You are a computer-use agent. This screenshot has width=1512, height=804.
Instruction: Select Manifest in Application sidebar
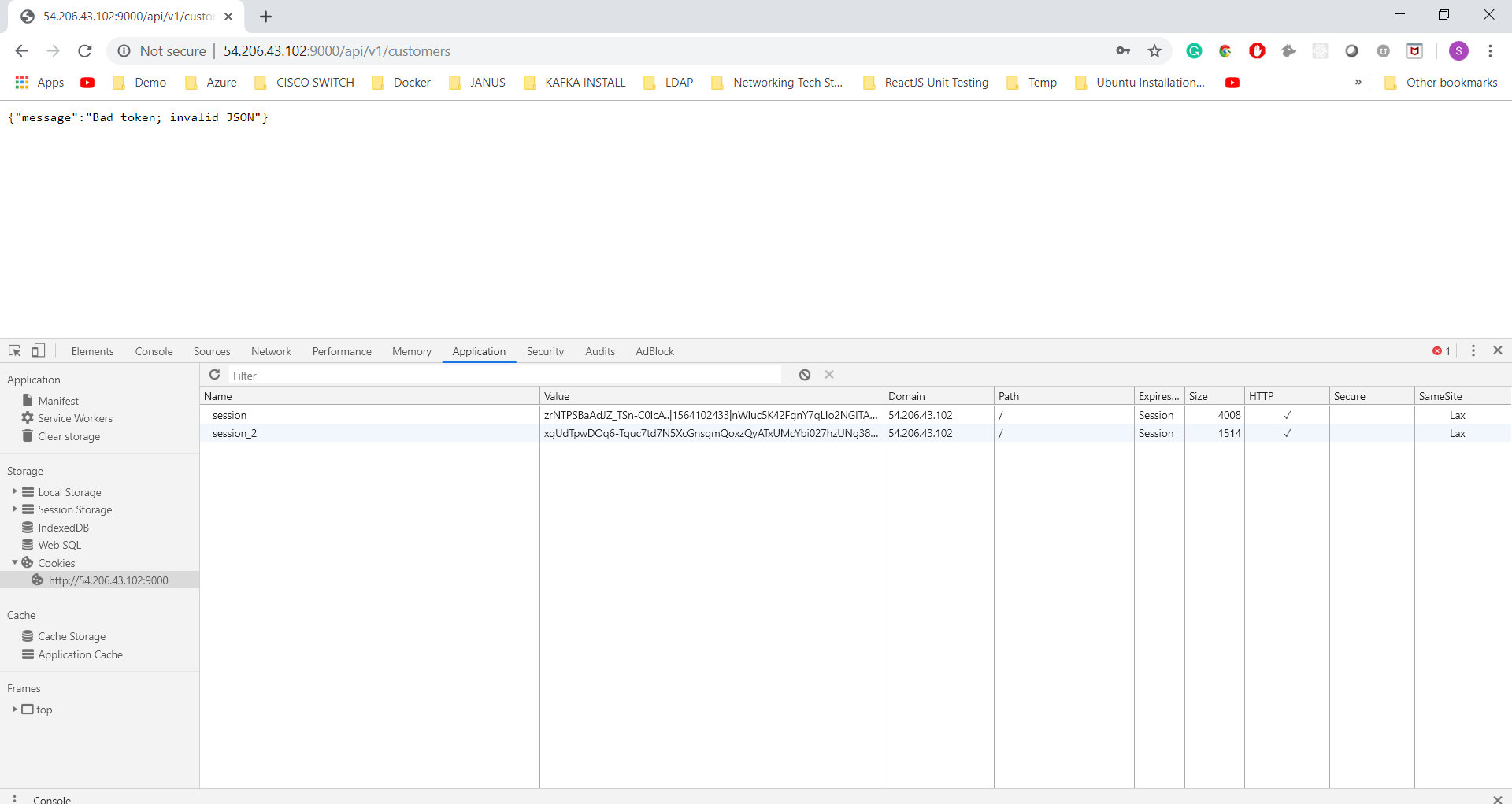click(x=58, y=401)
